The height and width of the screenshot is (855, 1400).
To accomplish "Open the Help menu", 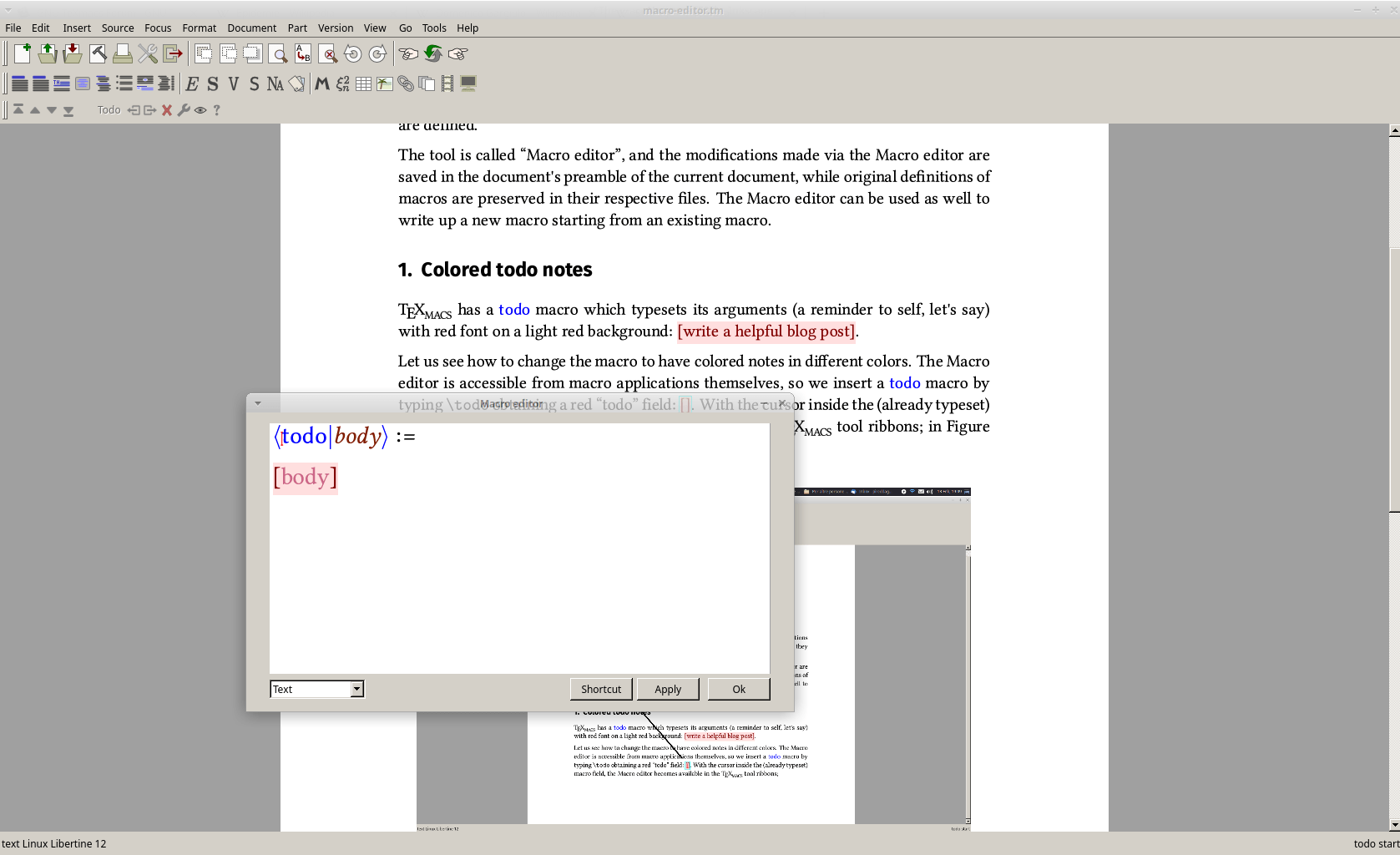I will click(468, 28).
